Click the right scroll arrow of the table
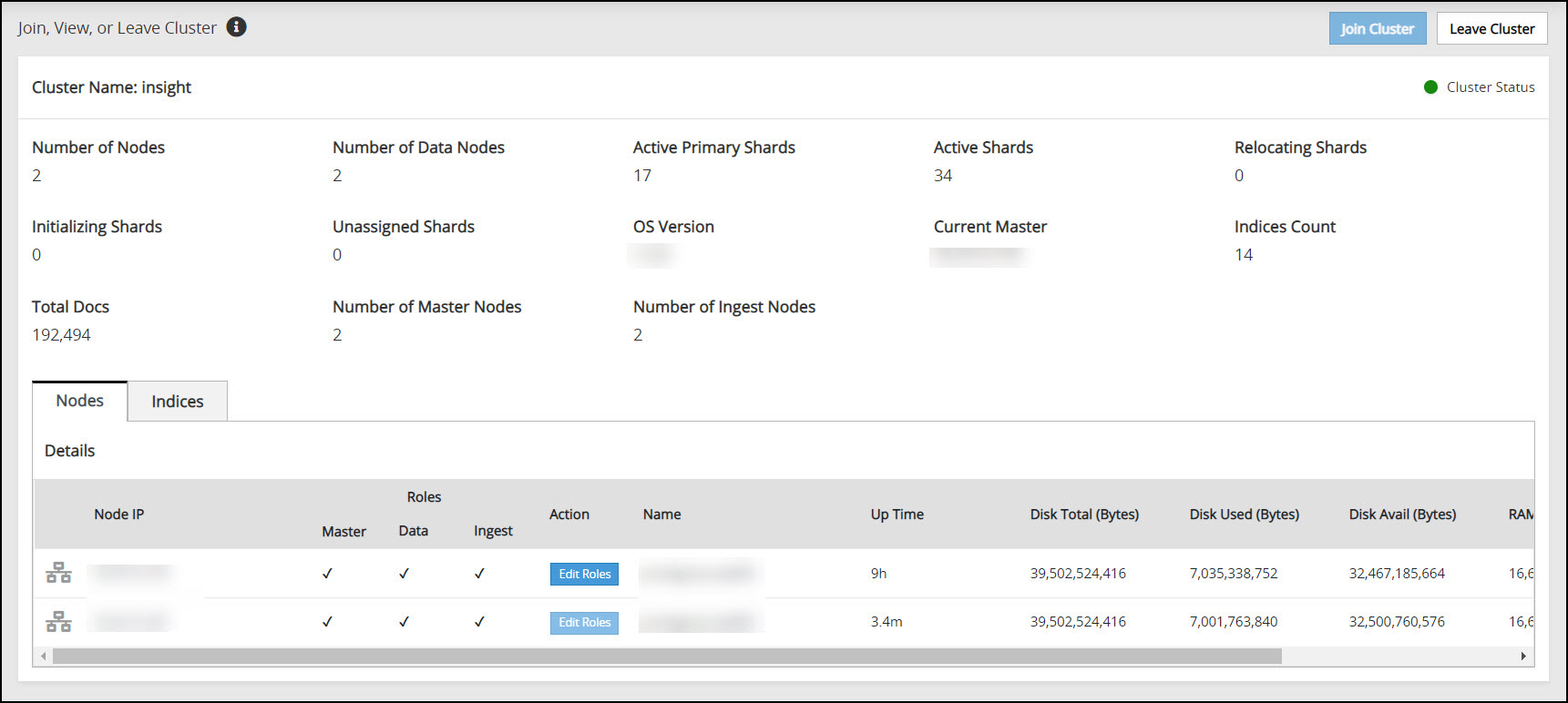 coord(1522,657)
